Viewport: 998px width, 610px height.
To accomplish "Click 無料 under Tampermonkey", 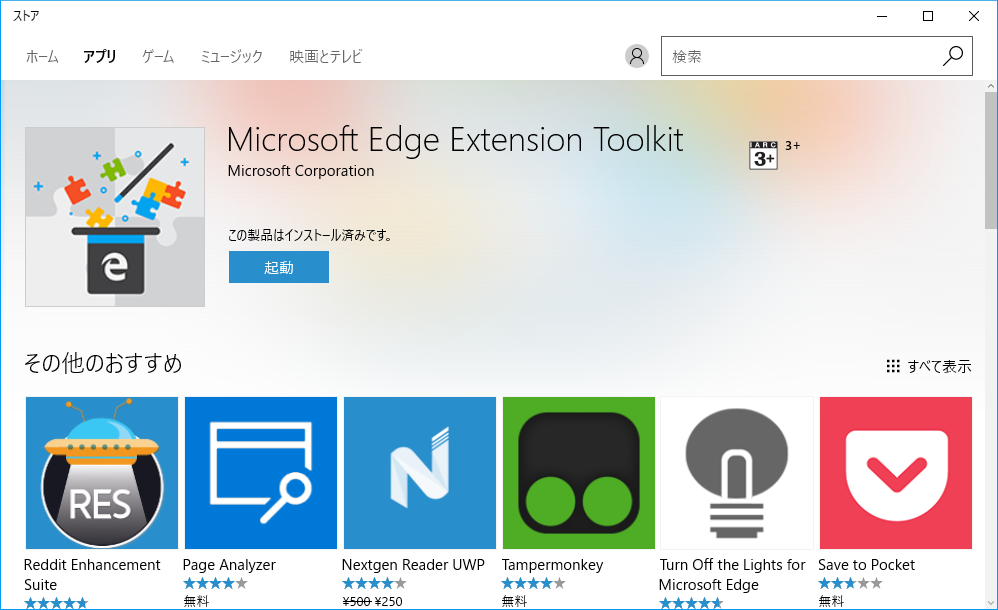I will tap(514, 601).
